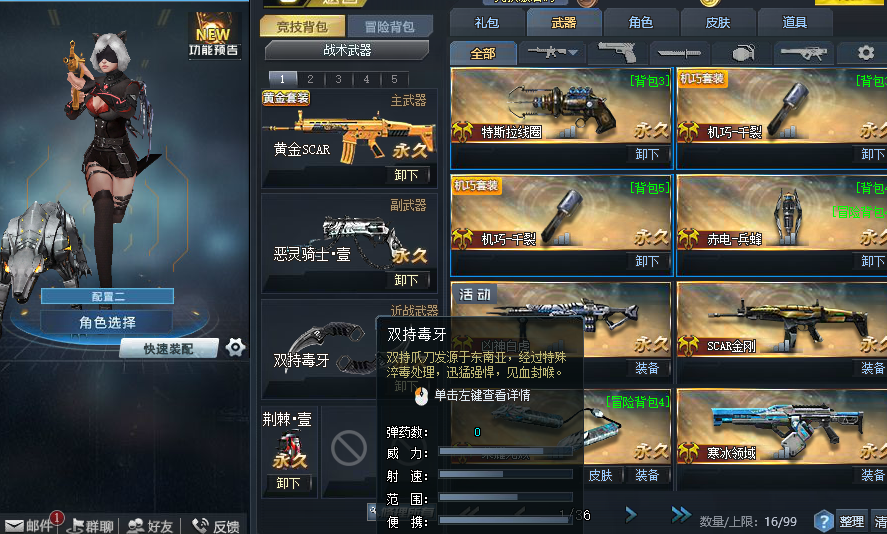The image size is (887, 534).
Task: Filter by the grenade icon
Action: point(743,53)
